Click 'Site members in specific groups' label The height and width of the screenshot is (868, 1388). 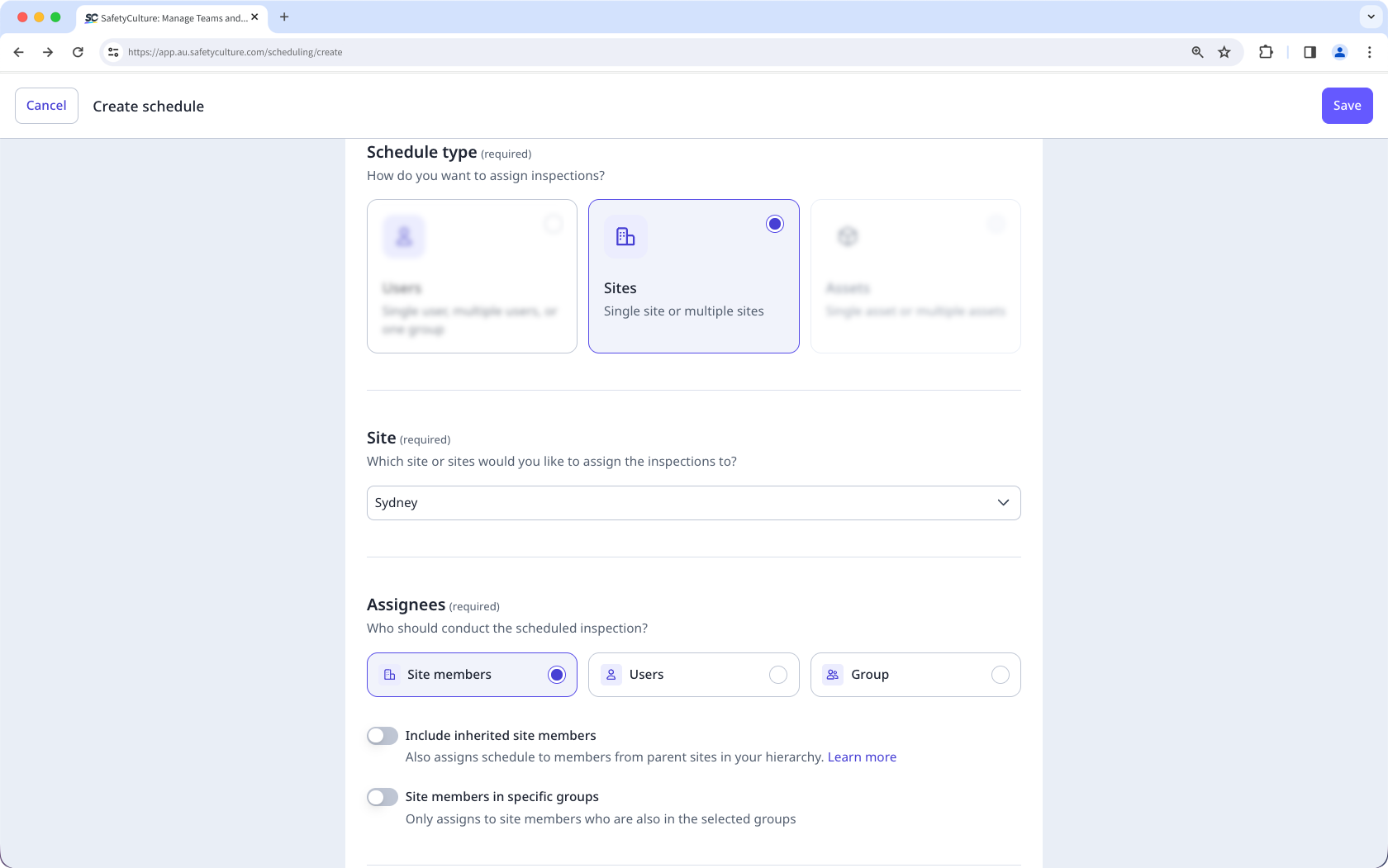(x=502, y=797)
